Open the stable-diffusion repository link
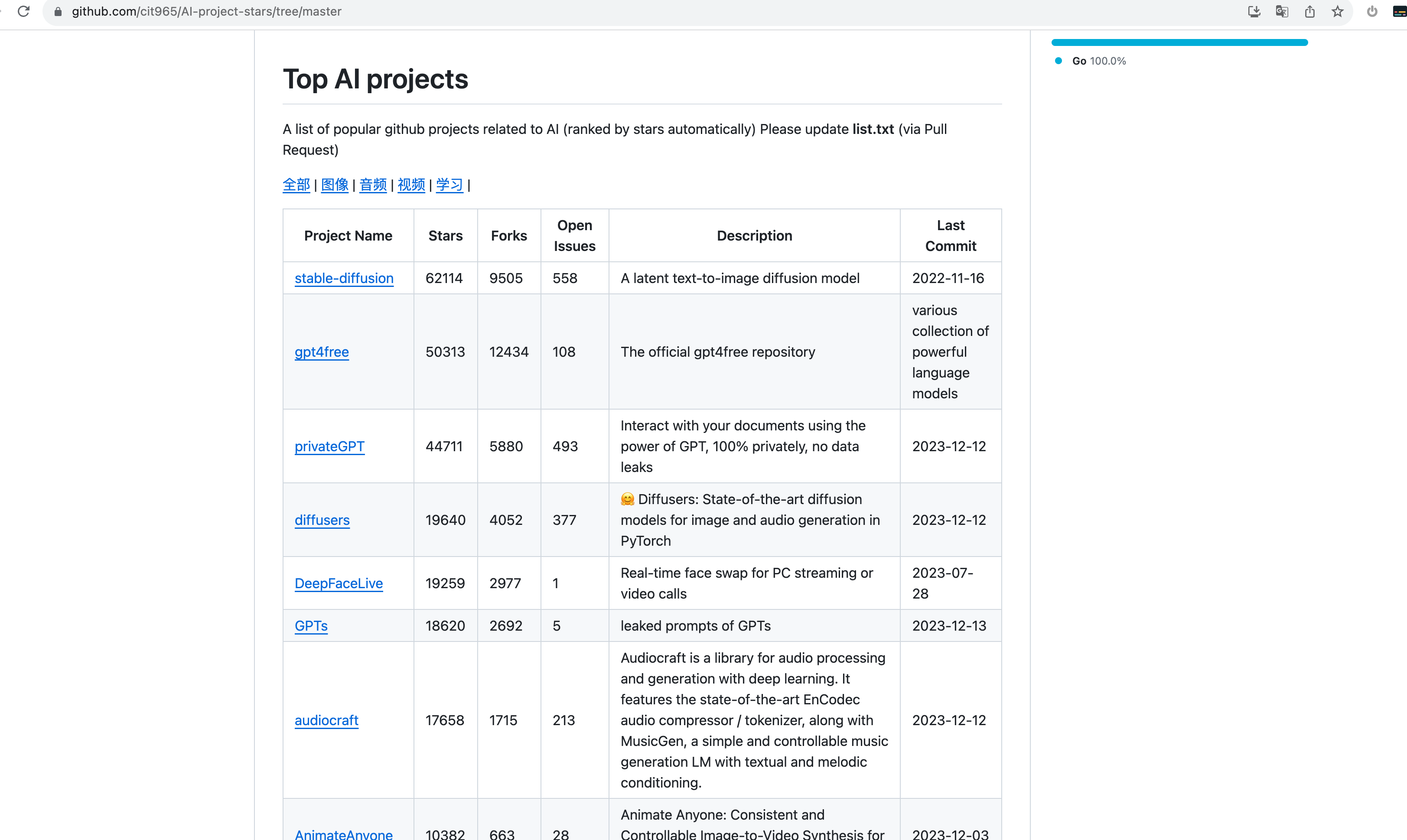The height and width of the screenshot is (840, 1407). click(x=344, y=278)
